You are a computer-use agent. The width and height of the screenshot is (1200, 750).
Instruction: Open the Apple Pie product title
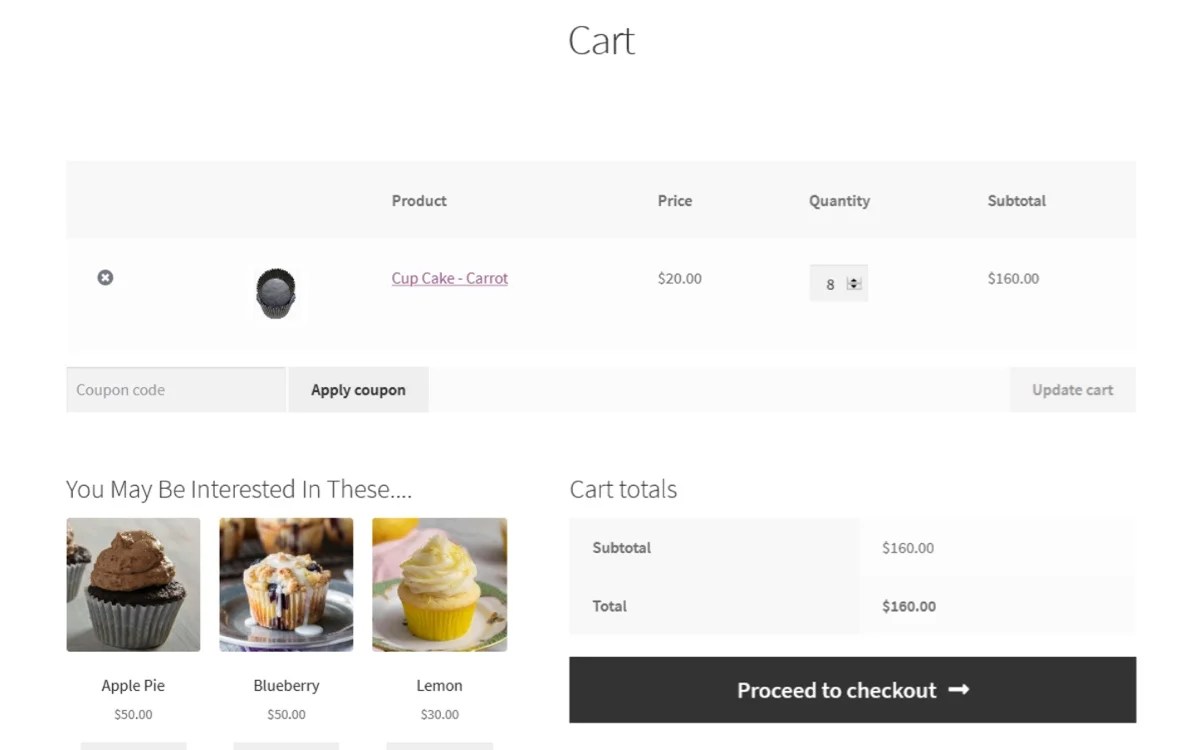tap(132, 685)
